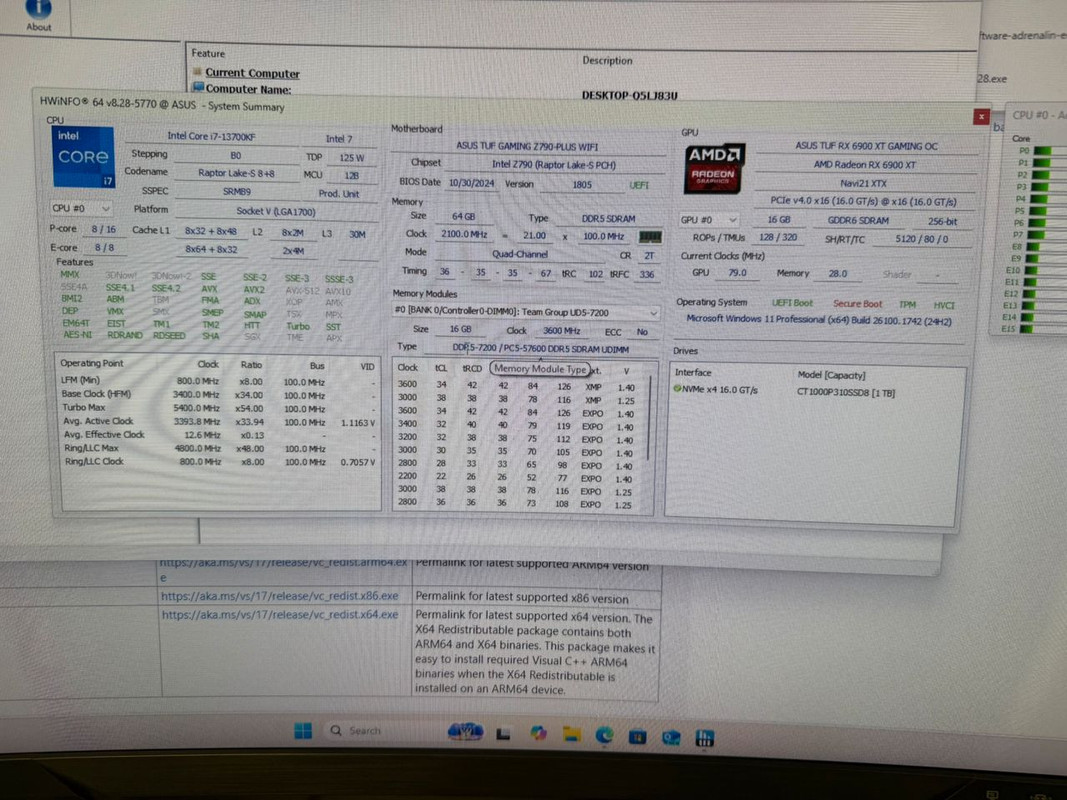Click the 2100.0 MHz memory clock value
Viewport: 1067px width, 800px height.
click(464, 234)
